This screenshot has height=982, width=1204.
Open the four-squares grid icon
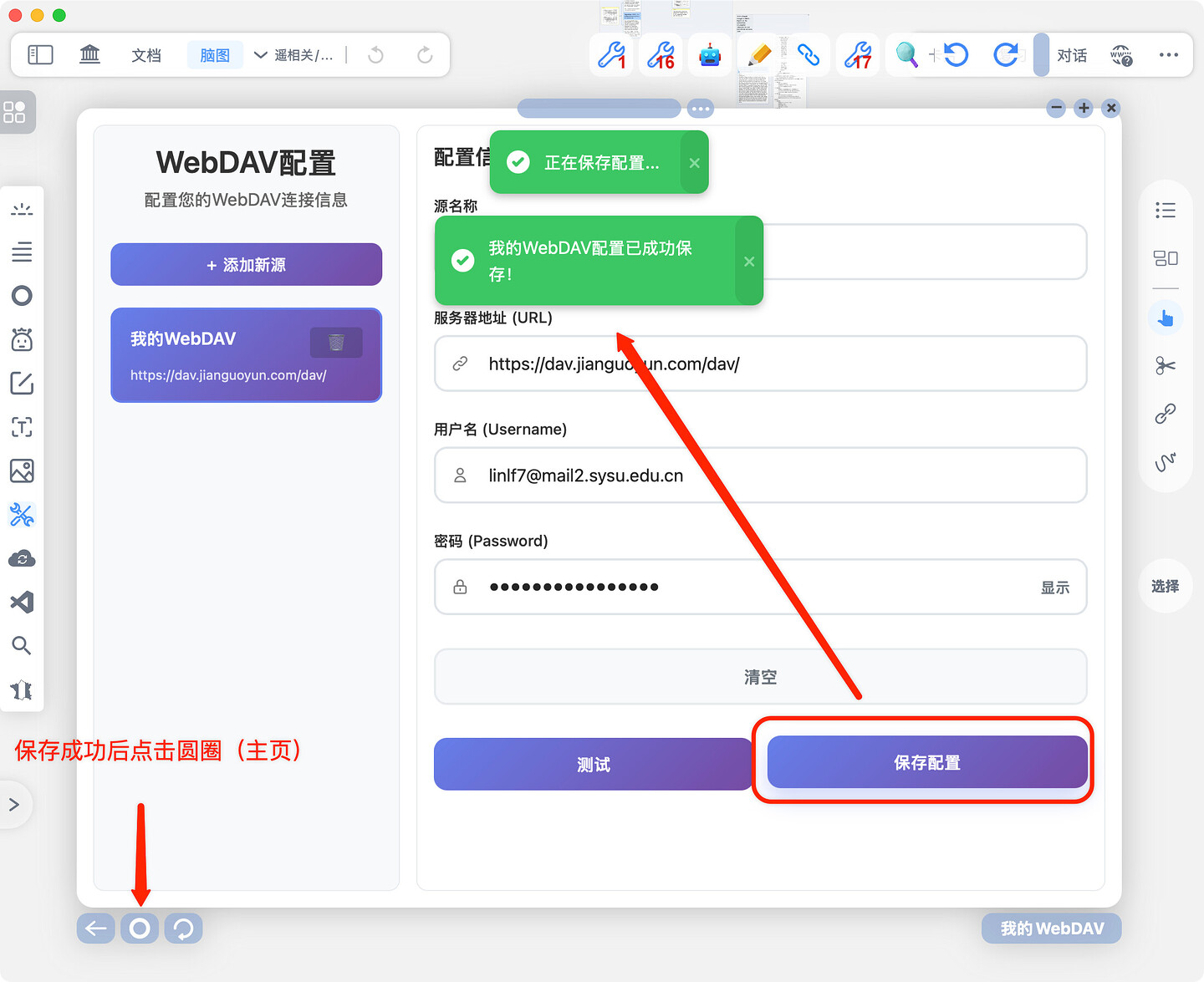point(15,112)
